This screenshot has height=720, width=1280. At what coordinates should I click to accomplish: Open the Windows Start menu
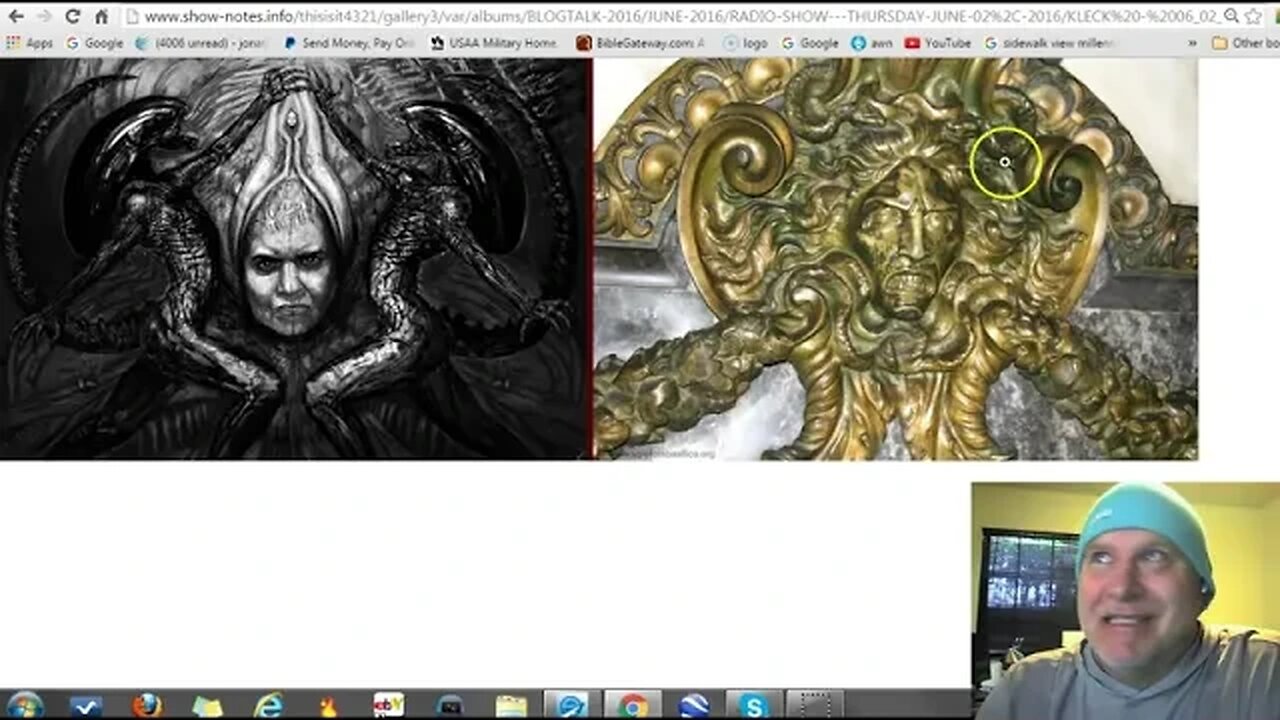tap(25, 705)
